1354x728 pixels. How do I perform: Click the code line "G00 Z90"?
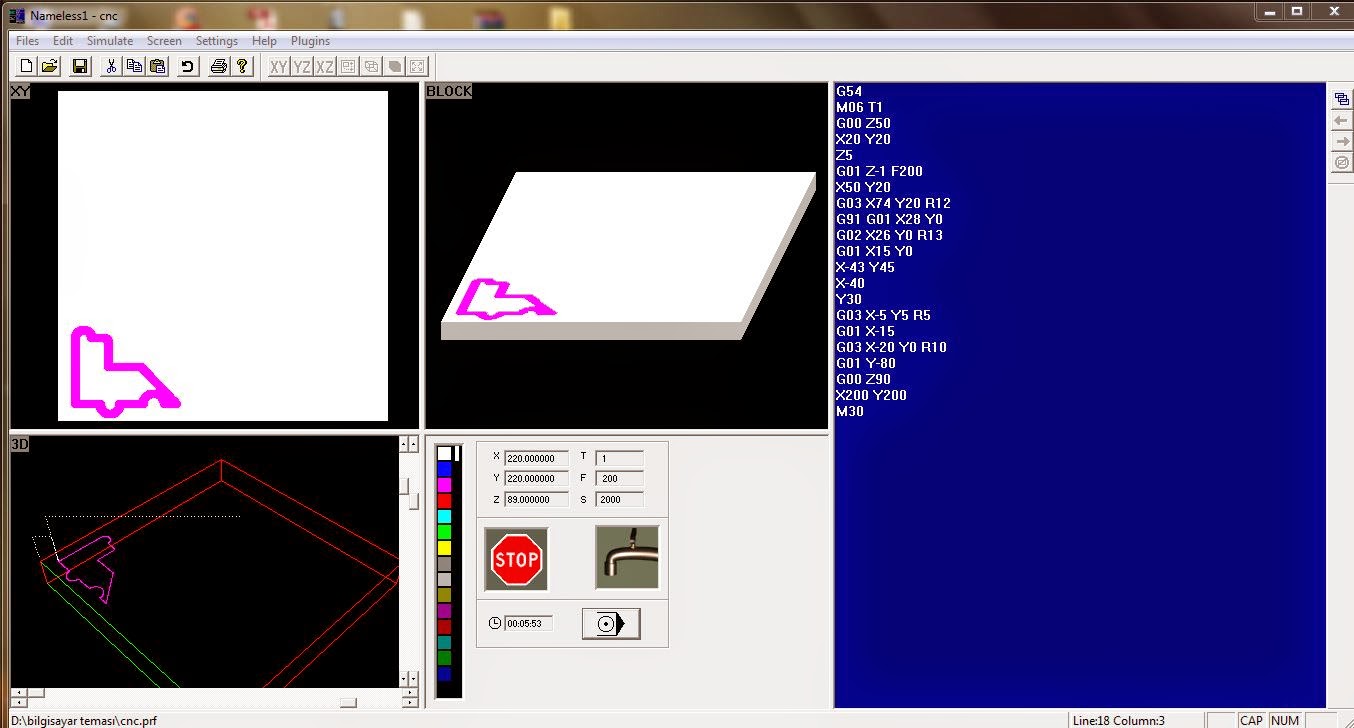pyautogui.click(x=863, y=379)
